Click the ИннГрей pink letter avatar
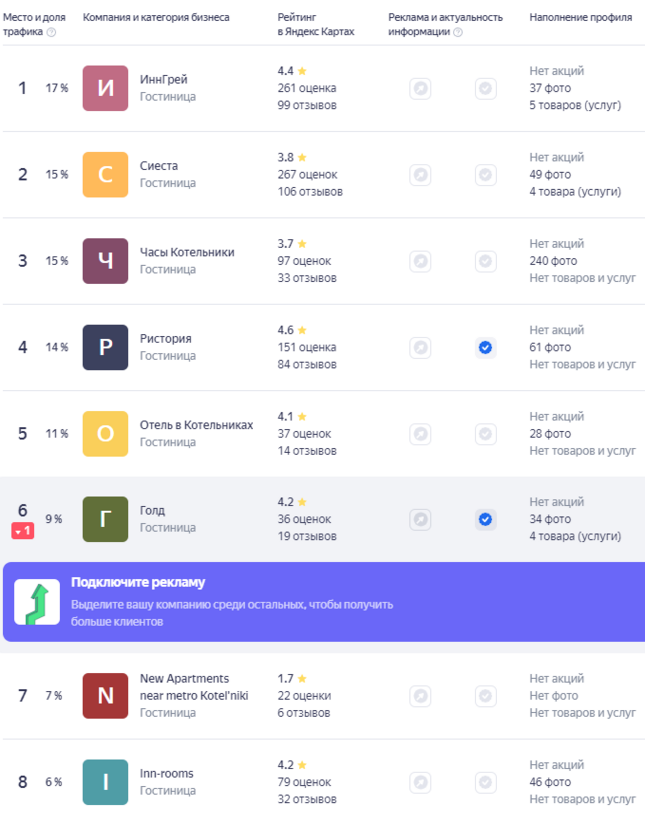The height and width of the screenshot is (825, 645). coord(105,88)
